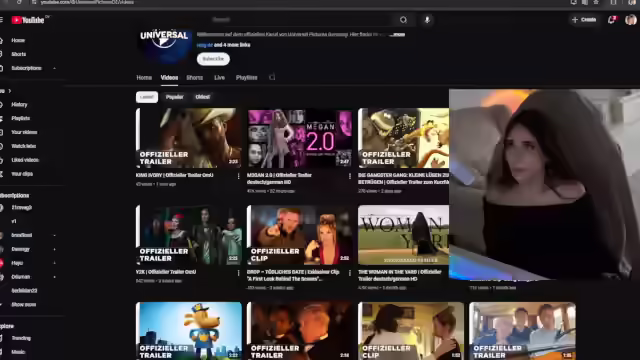Open the YouTube home logo
The image size is (640, 360).
click(28, 20)
